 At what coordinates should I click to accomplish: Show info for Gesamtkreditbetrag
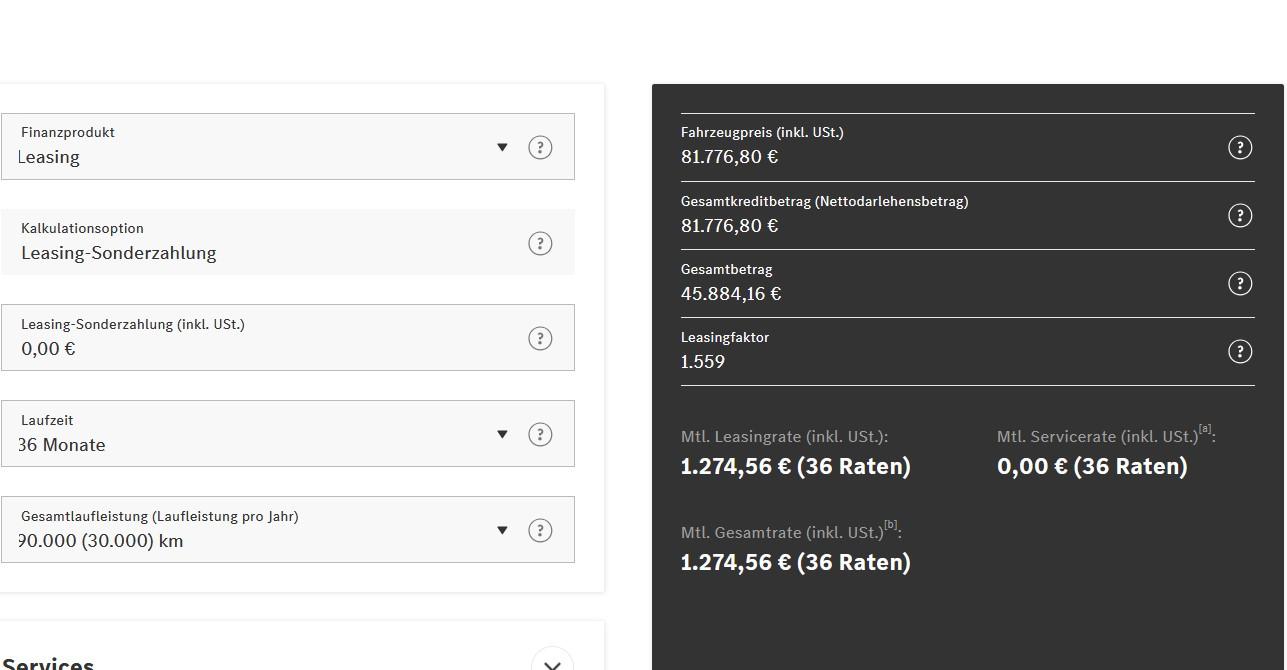[1240, 215]
